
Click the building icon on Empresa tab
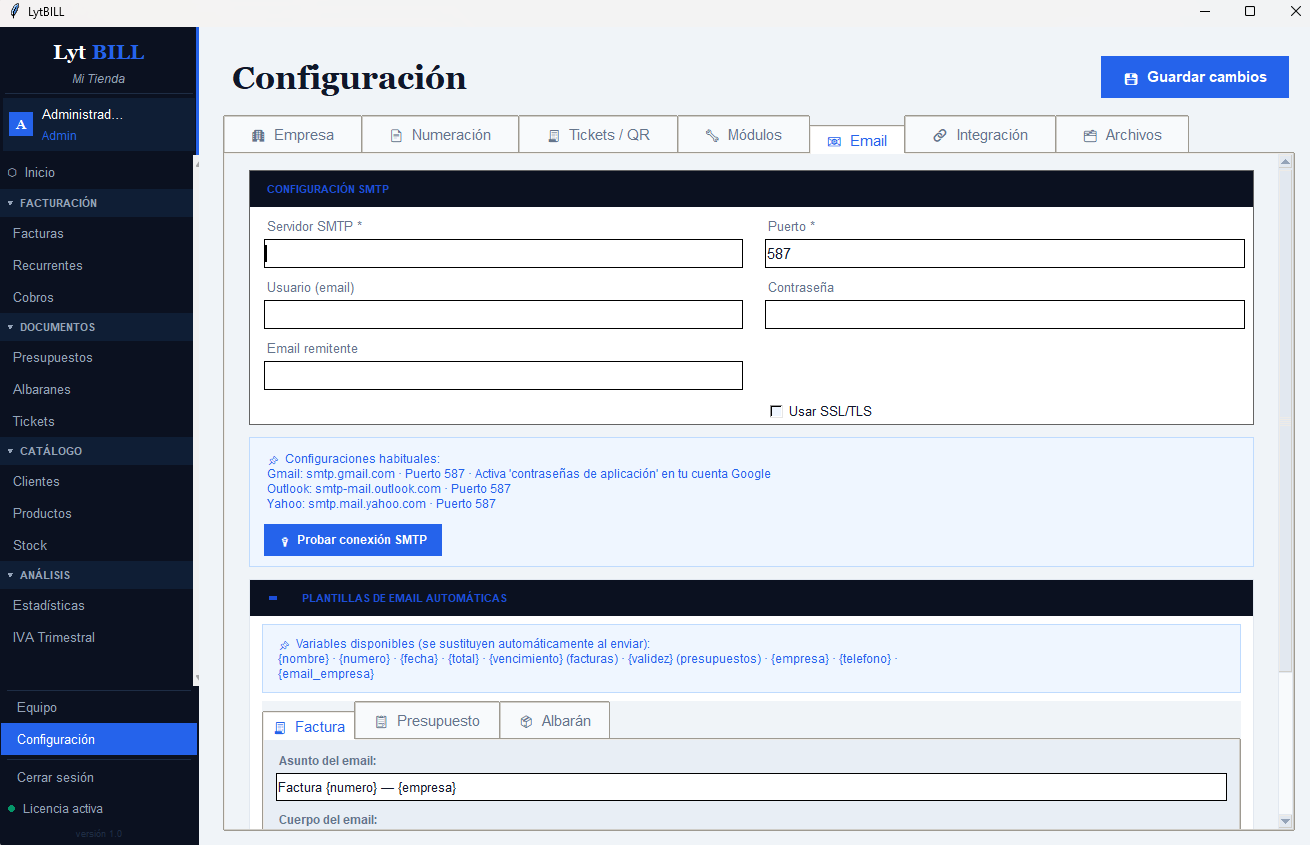(258, 135)
